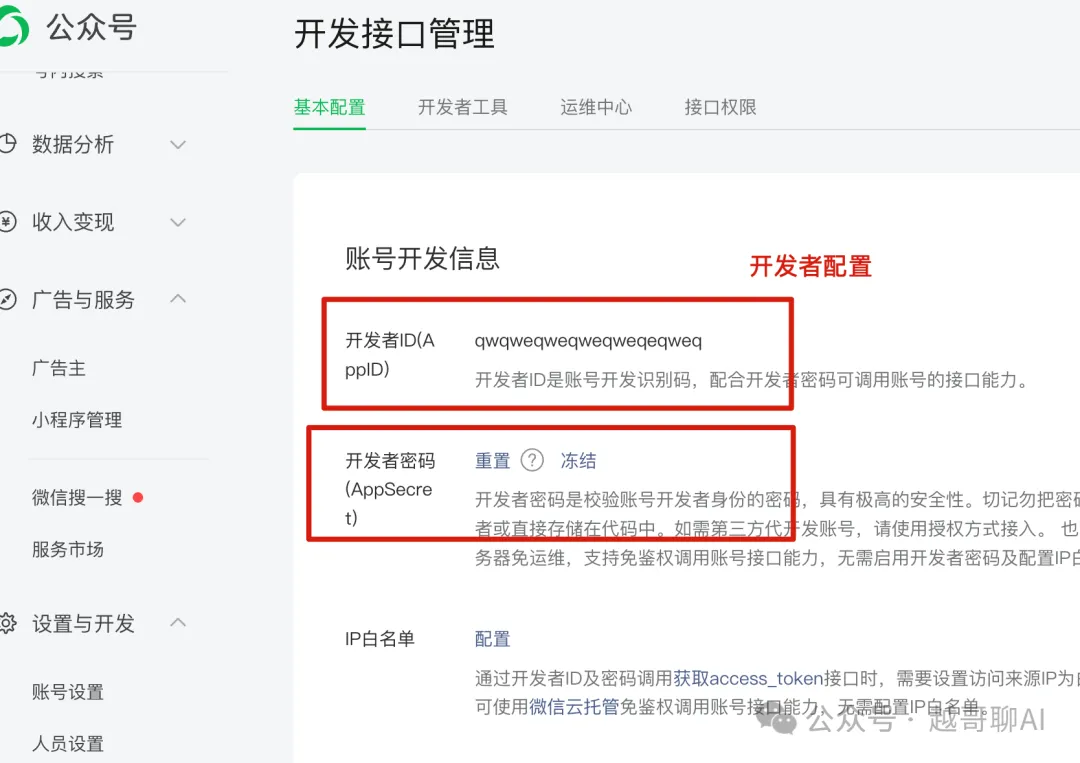
Task: Click the 广告与服务 compass icon
Action: [7, 300]
